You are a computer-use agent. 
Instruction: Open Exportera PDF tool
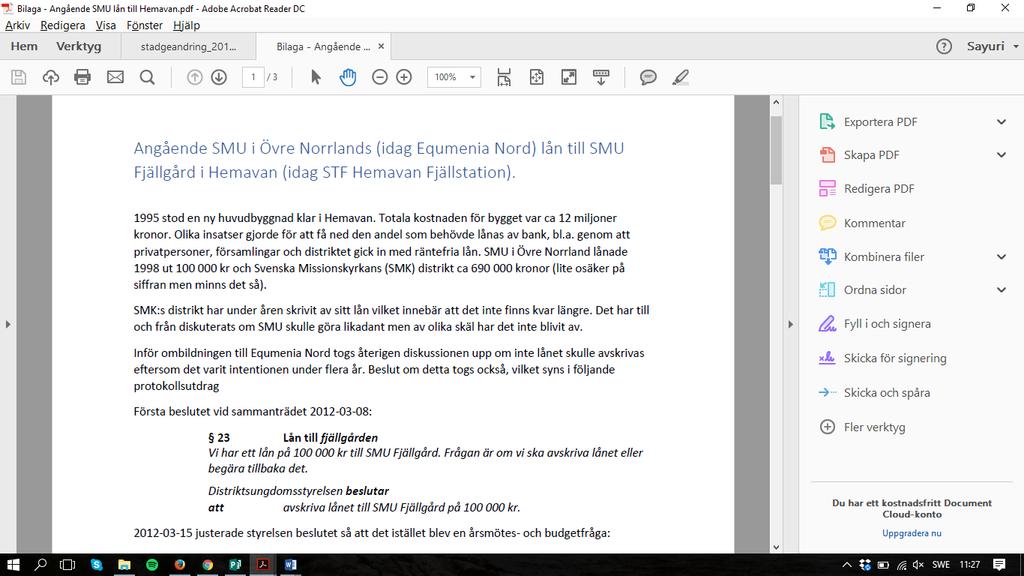click(x=880, y=121)
